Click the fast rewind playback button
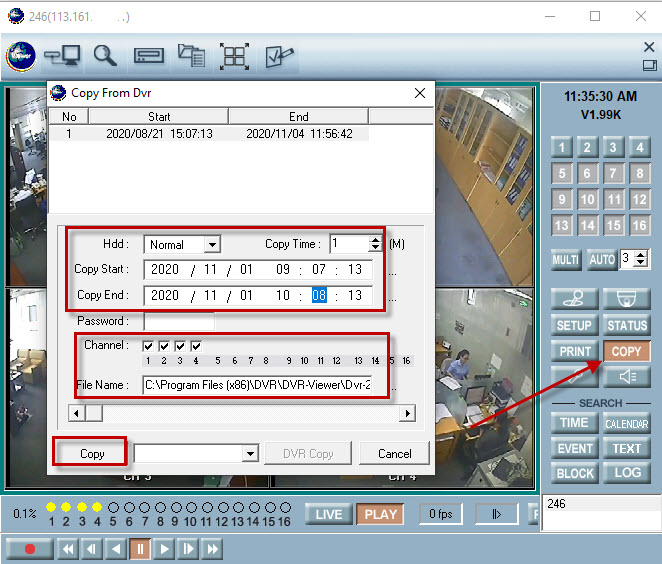Screen dimensions: 662x564 68,549
